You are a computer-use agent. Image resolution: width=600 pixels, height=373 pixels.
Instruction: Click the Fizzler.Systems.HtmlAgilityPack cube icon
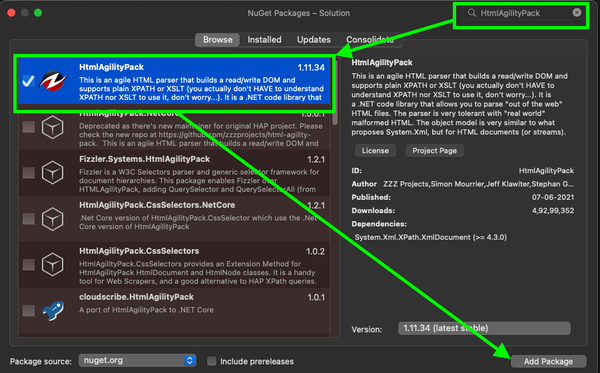[52, 173]
